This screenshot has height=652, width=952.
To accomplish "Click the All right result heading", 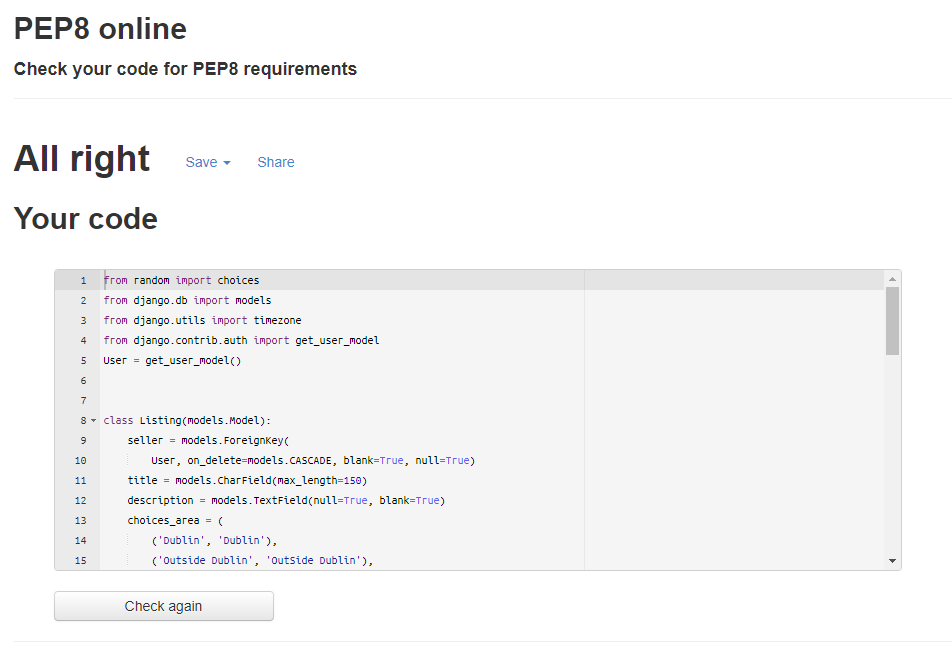I will (x=81, y=158).
